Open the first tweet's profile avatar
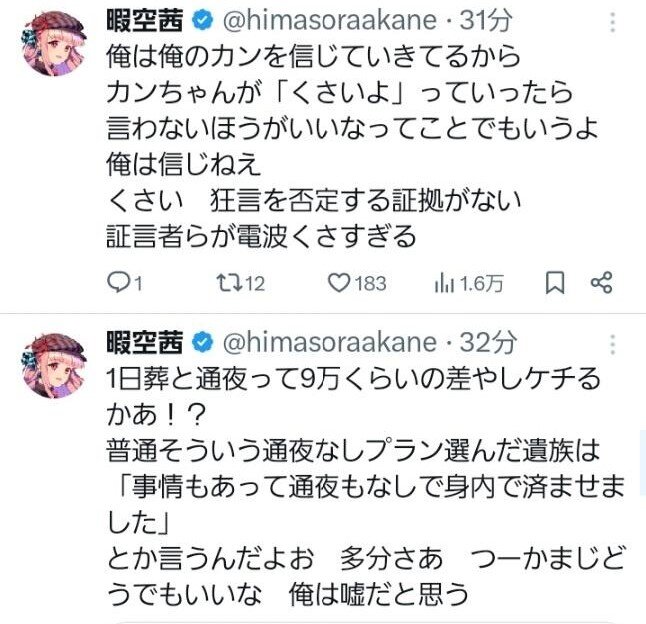 pos(54,43)
